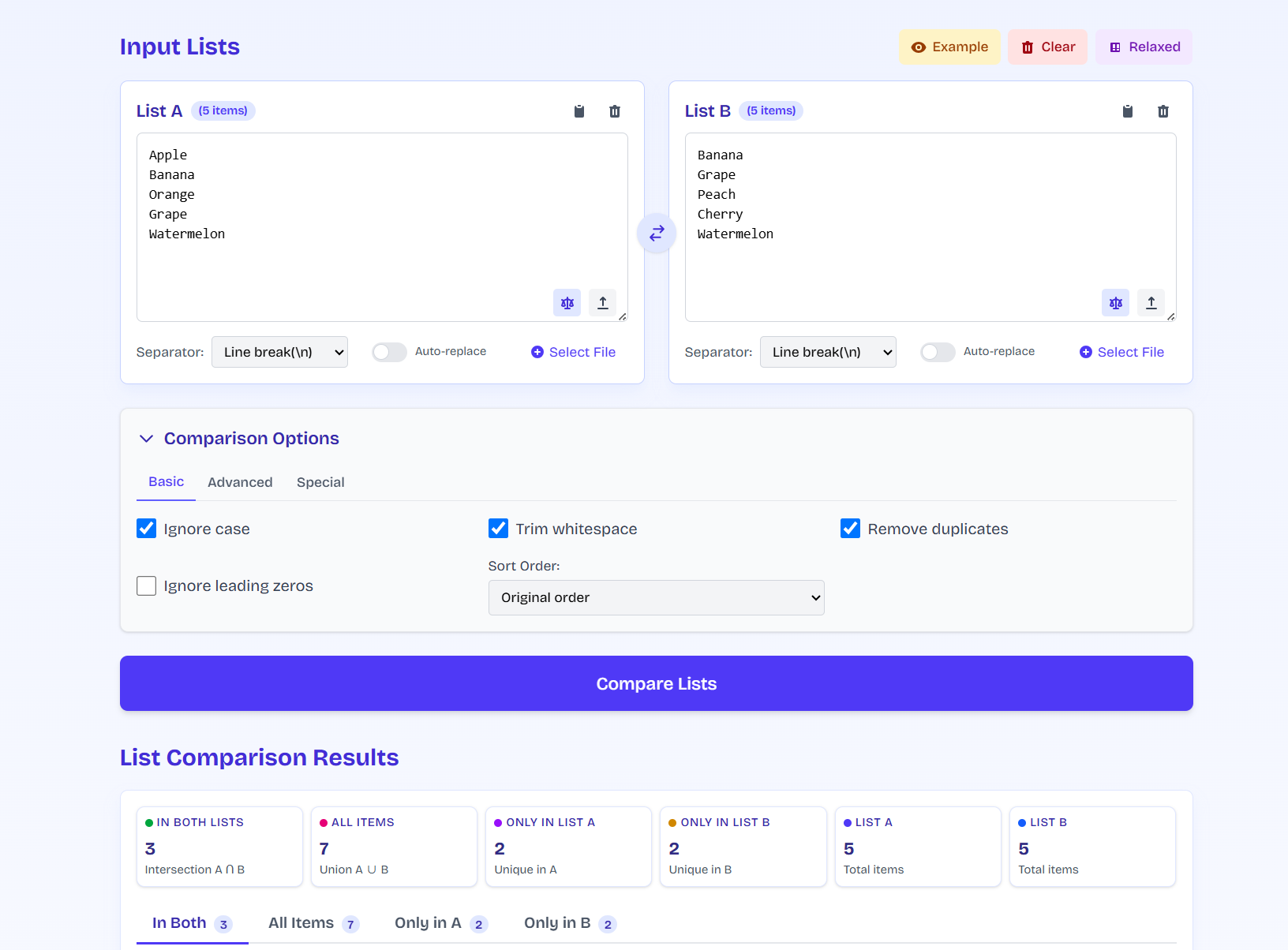The width and height of the screenshot is (1288, 950).
Task: Click the paste clipboard icon for List B
Action: [x=1128, y=111]
